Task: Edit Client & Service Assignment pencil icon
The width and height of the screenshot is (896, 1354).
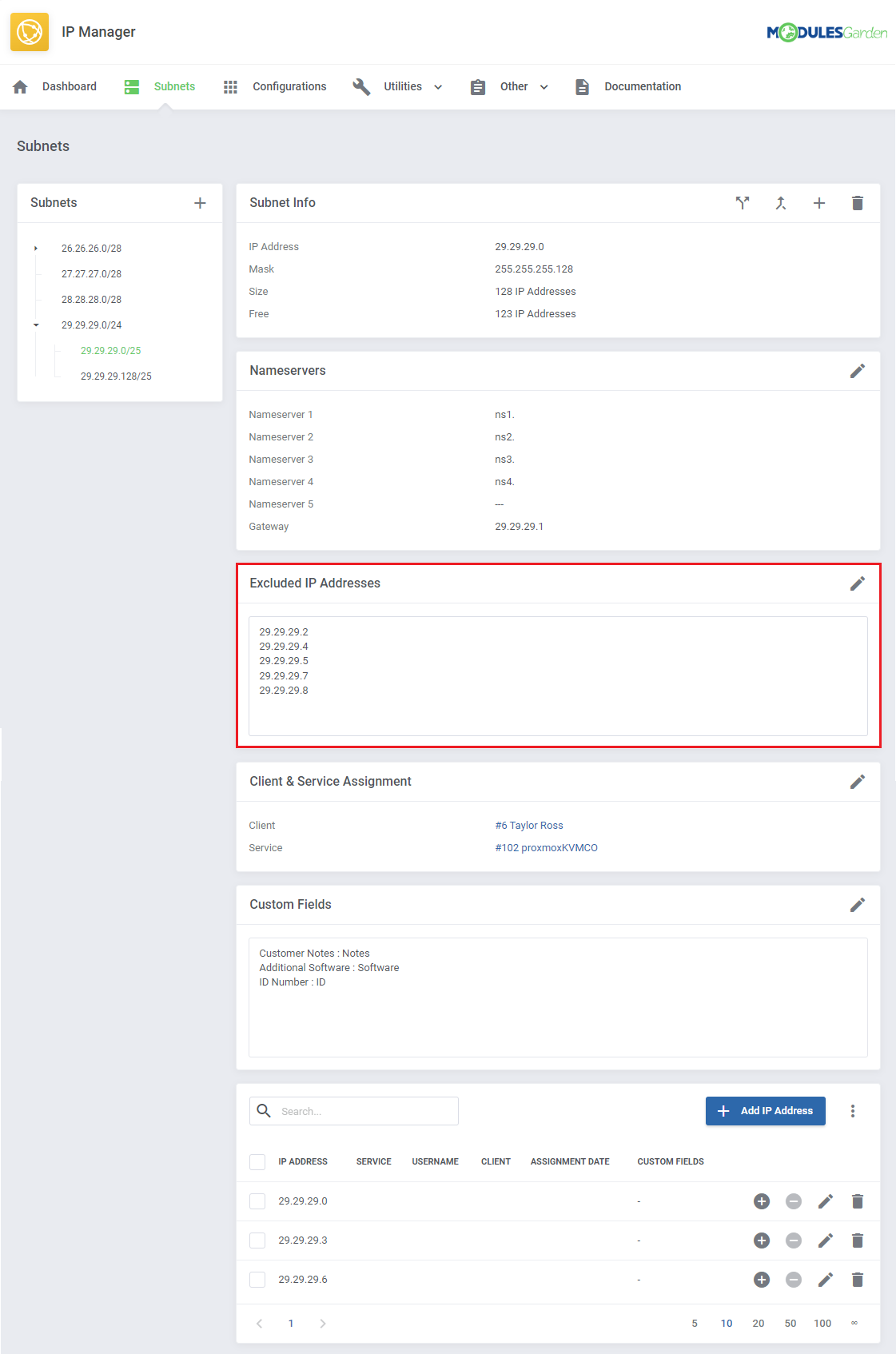Action: [858, 782]
